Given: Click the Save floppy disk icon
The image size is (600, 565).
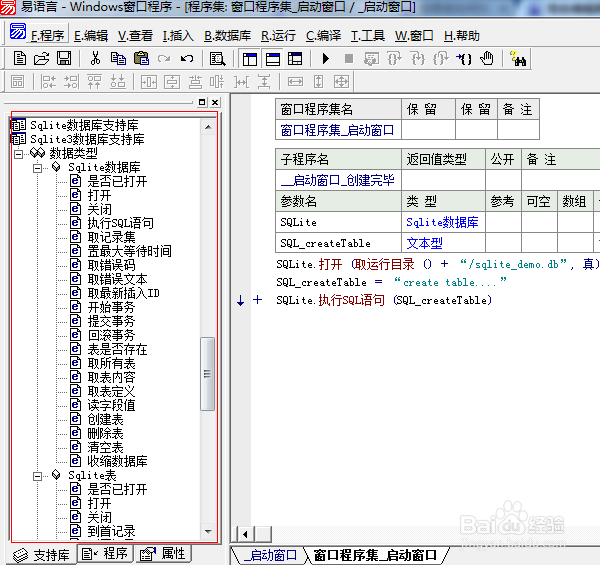Looking at the screenshot, I should [64, 59].
